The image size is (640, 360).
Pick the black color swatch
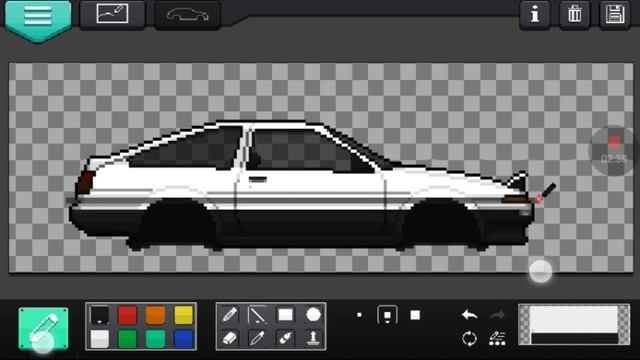(x=99, y=315)
